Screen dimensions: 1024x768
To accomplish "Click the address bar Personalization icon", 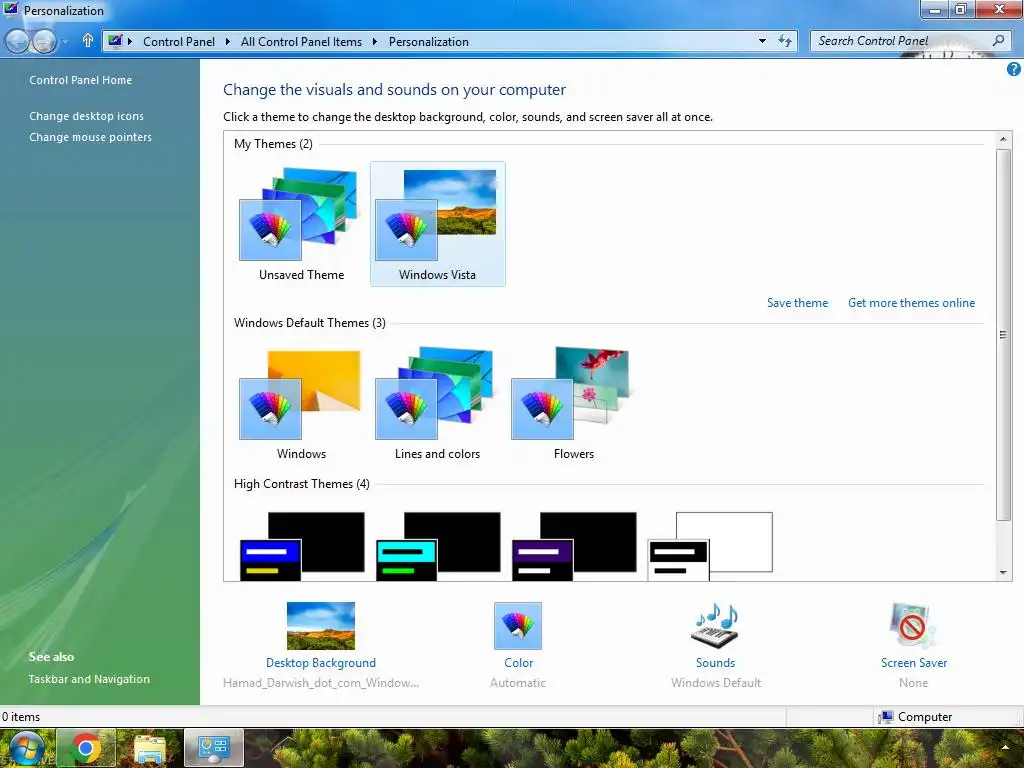I will (115, 41).
